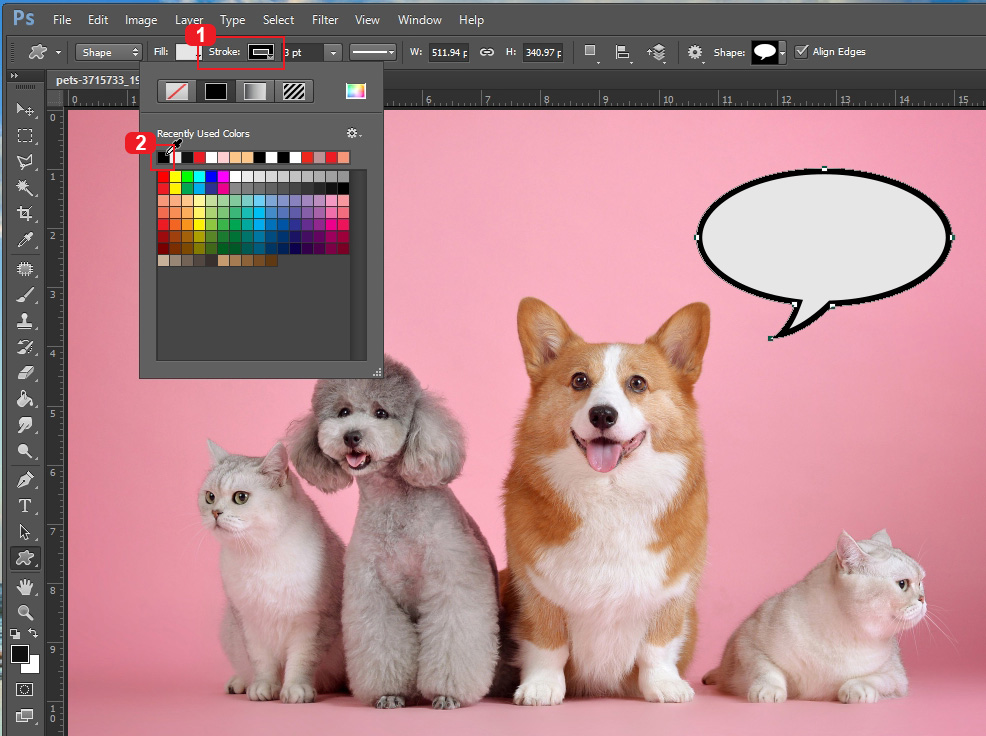
Task: Select the Smudge tool
Action: (x=25, y=425)
